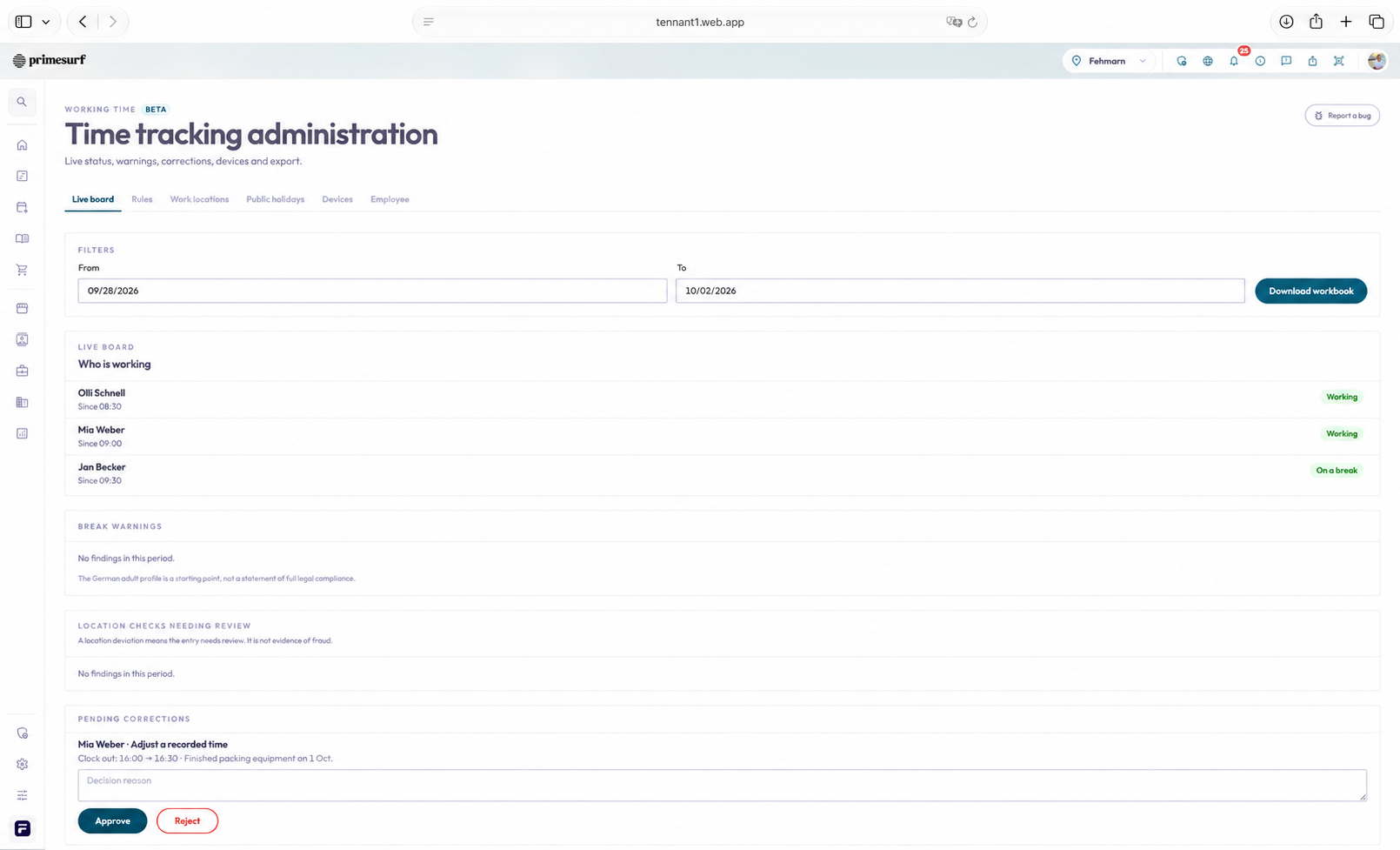Focus the Decision reason text box
Viewport: 1400px width, 850px height.
pyautogui.click(x=722, y=786)
